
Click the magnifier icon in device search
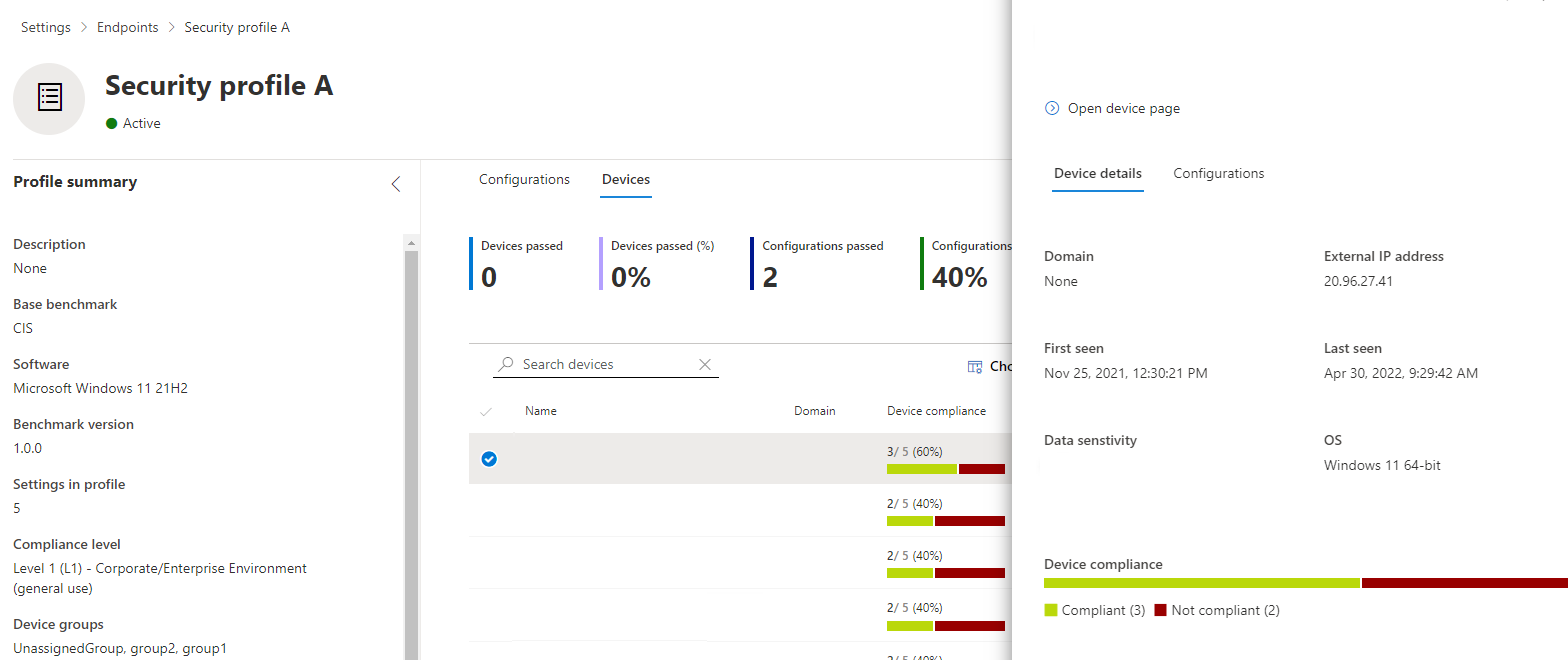tap(507, 365)
